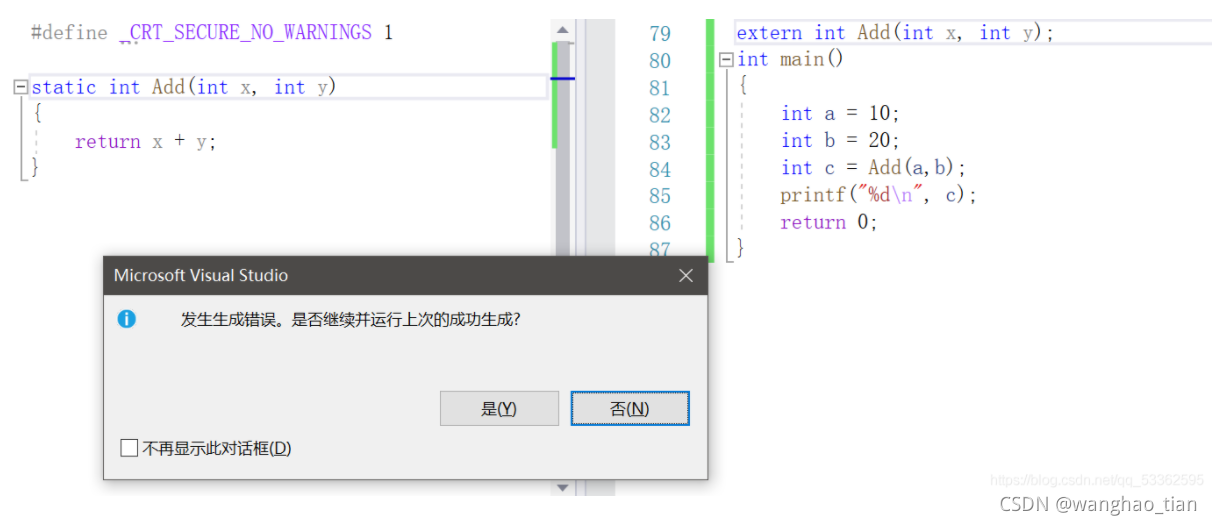Click the Microsoft Visual Studio dialog title bar
The image size is (1212, 525).
click(x=405, y=276)
